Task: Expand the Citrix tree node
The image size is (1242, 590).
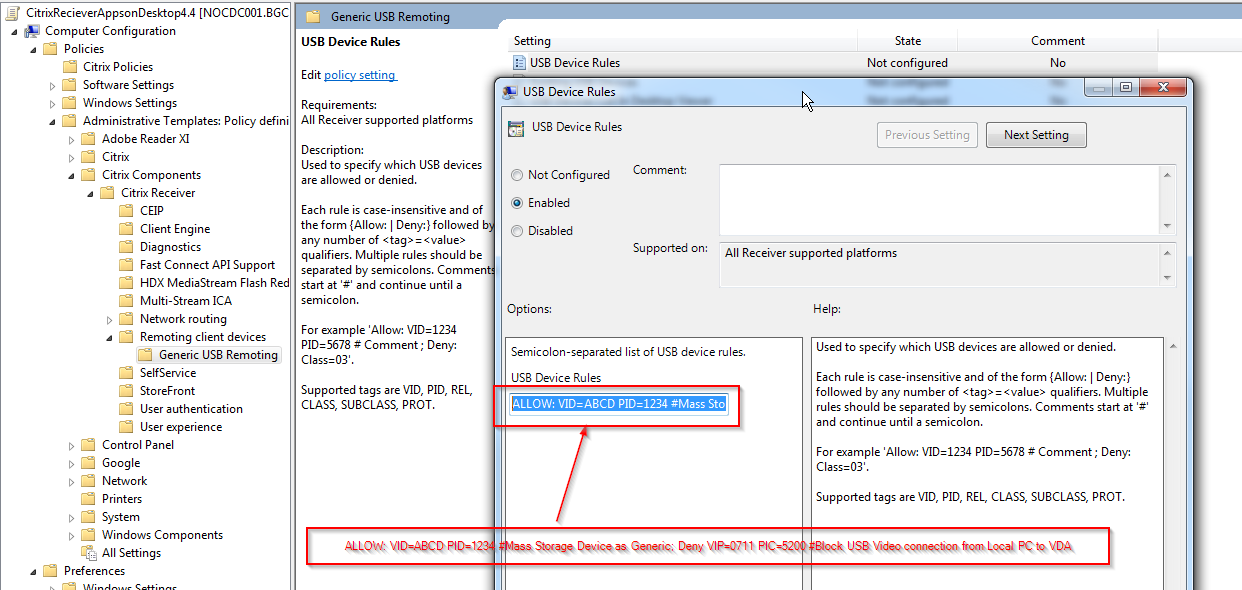Action: [71, 158]
